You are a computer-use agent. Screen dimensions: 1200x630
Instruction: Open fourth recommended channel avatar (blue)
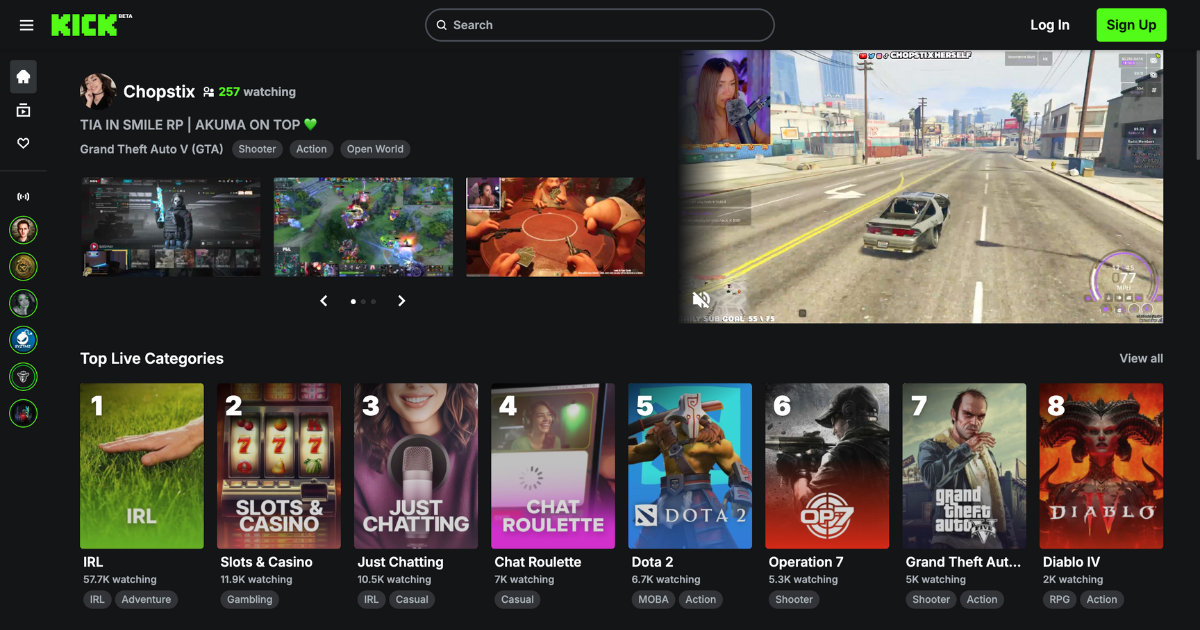(23, 340)
